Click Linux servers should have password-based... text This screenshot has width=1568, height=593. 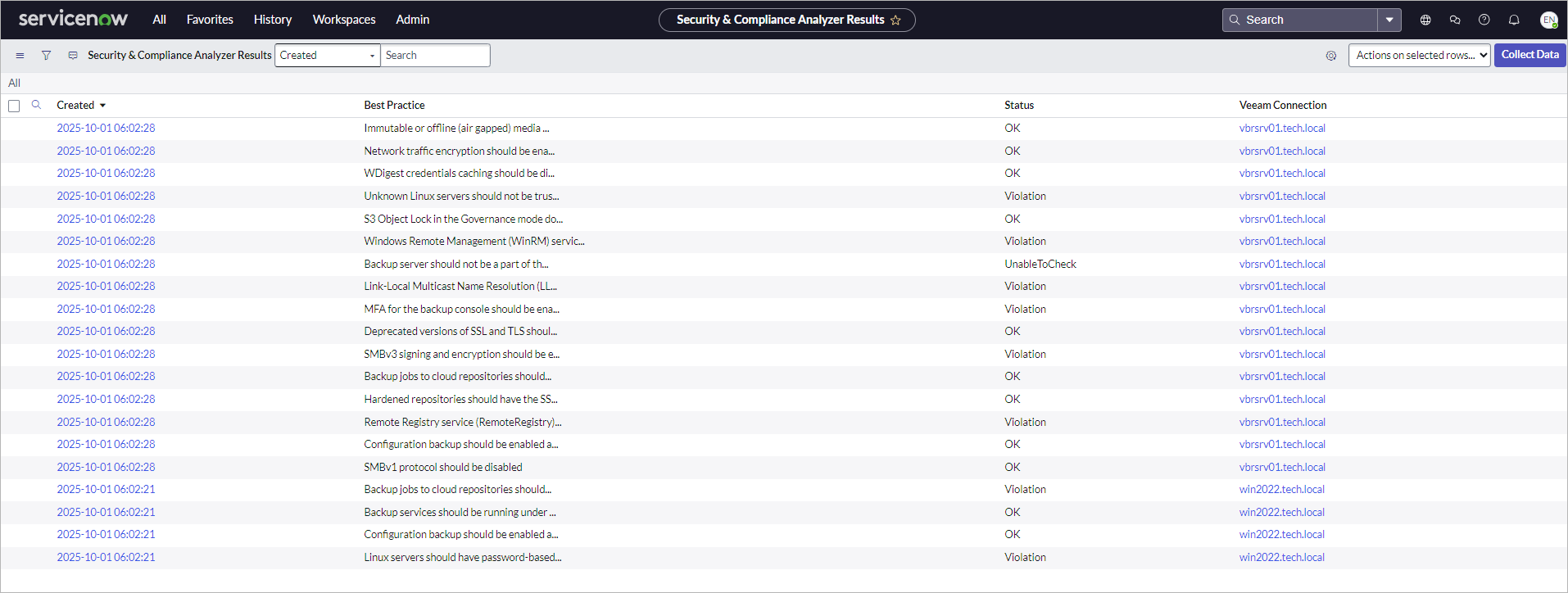[x=462, y=557]
